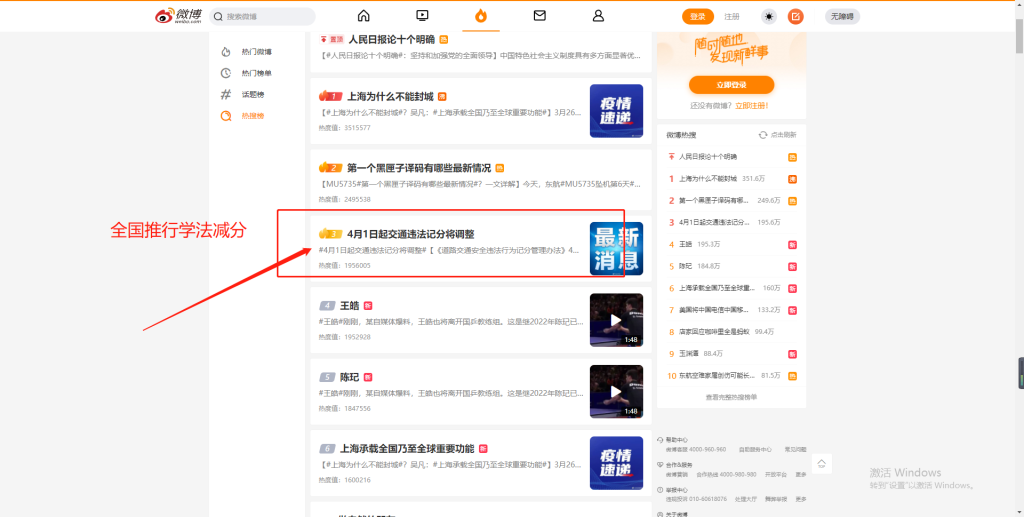Toggle the light/dark theme sun button

(769, 16)
